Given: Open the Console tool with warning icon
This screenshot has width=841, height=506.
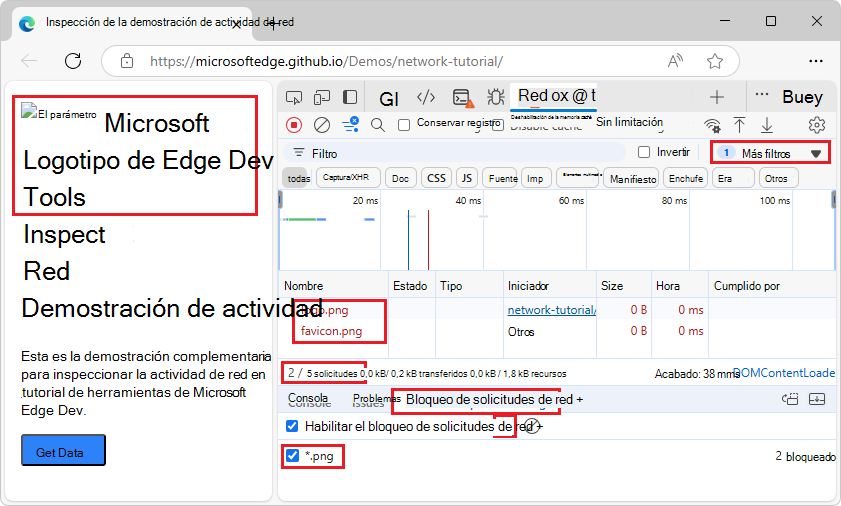Looking at the screenshot, I should pyautogui.click(x=463, y=98).
